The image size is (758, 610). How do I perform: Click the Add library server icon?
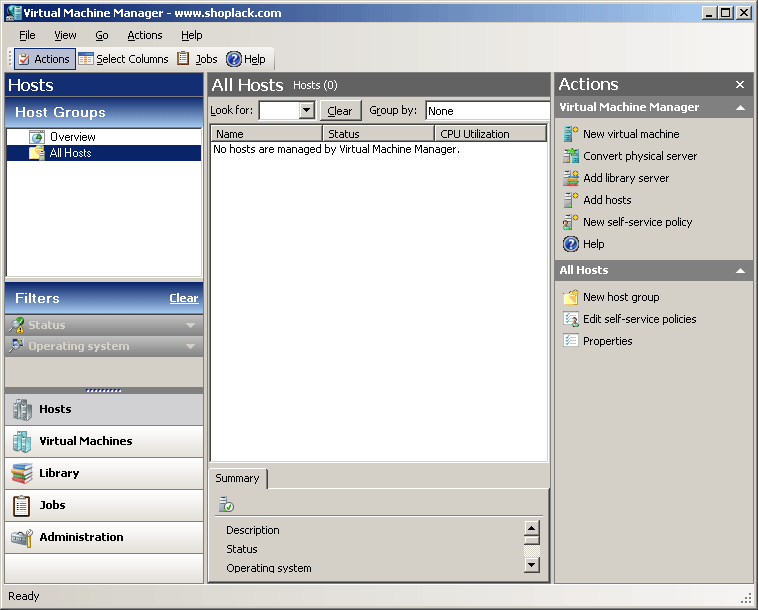[571, 178]
